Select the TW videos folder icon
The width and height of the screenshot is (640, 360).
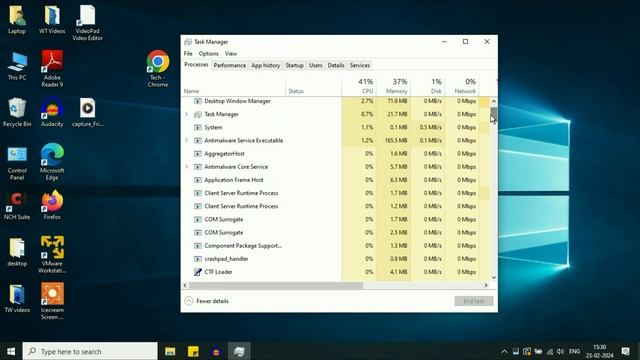[17, 299]
